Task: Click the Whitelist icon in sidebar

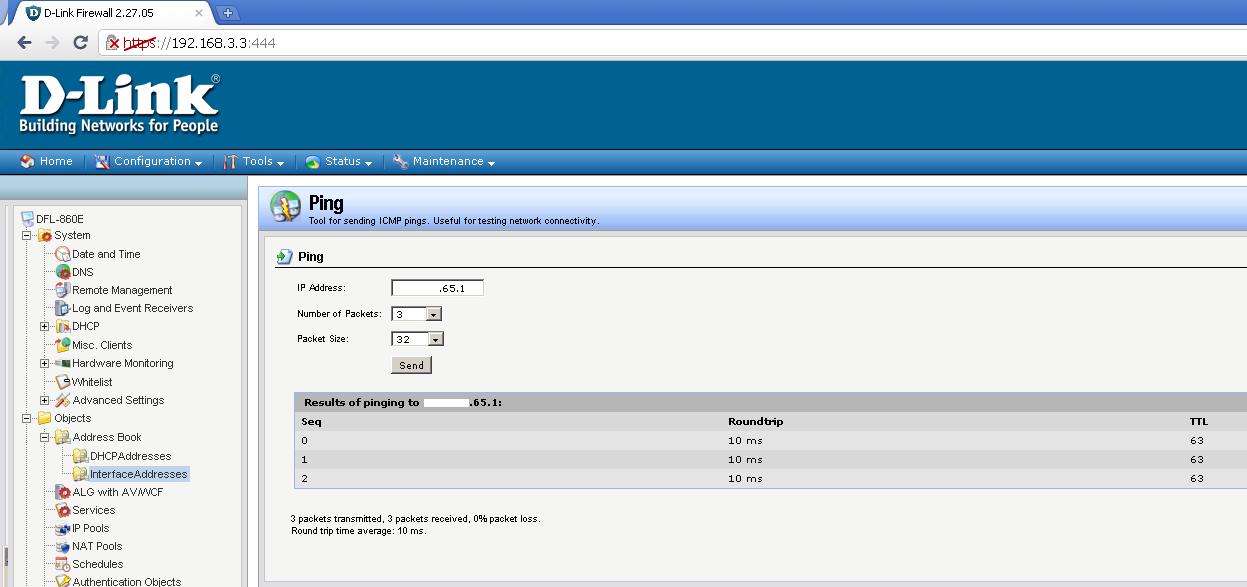Action: (x=63, y=382)
